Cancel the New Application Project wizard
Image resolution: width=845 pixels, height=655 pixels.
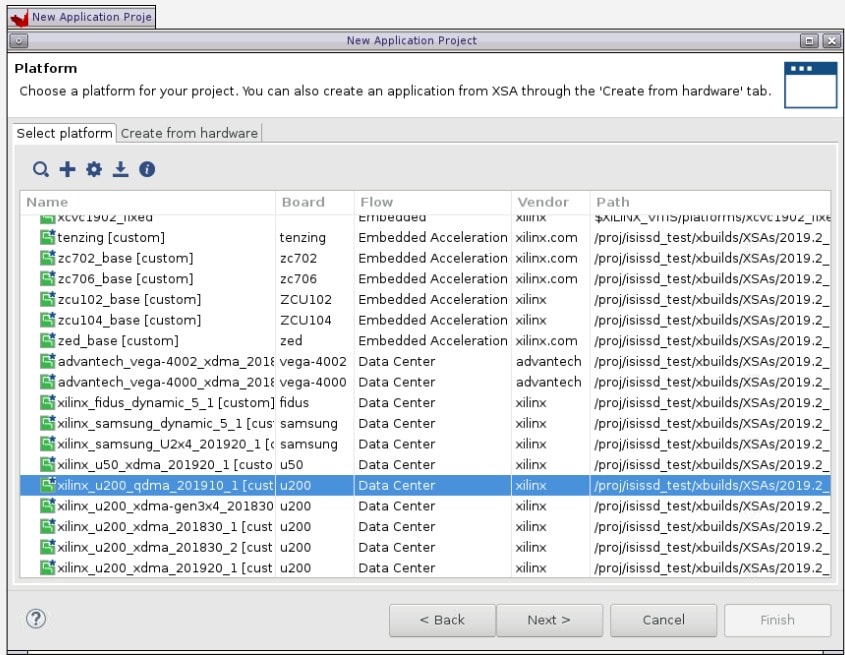click(663, 620)
